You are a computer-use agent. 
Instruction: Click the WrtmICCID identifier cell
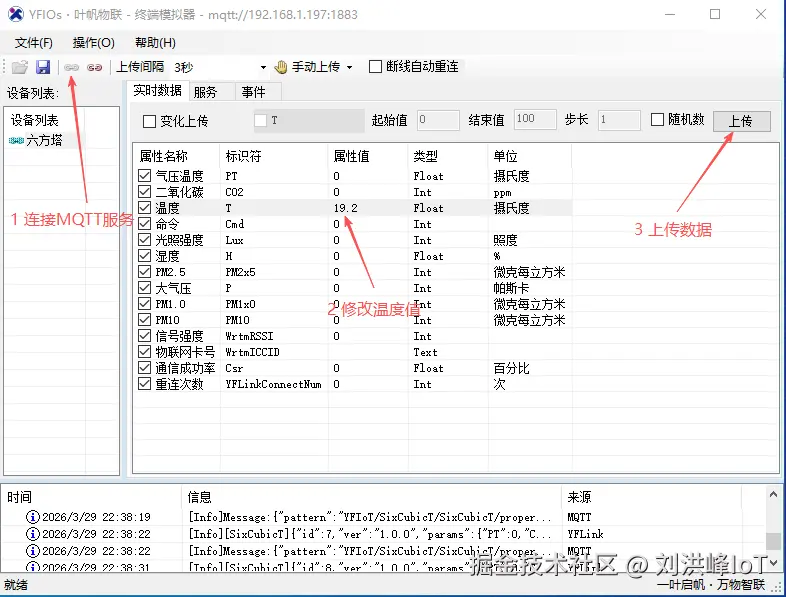(x=252, y=352)
